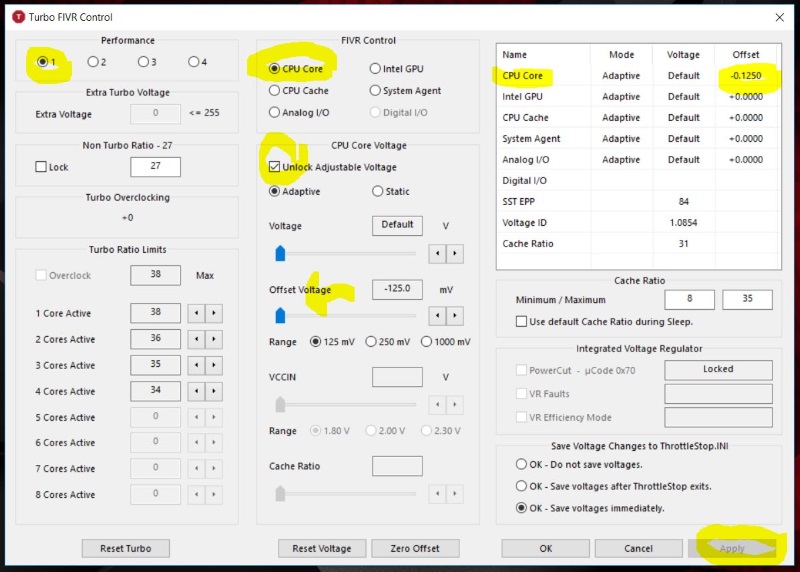Viewport: 800px width, 572px height.
Task: Increase 1 Core Active ratio with right arrow
Action: (x=214, y=313)
